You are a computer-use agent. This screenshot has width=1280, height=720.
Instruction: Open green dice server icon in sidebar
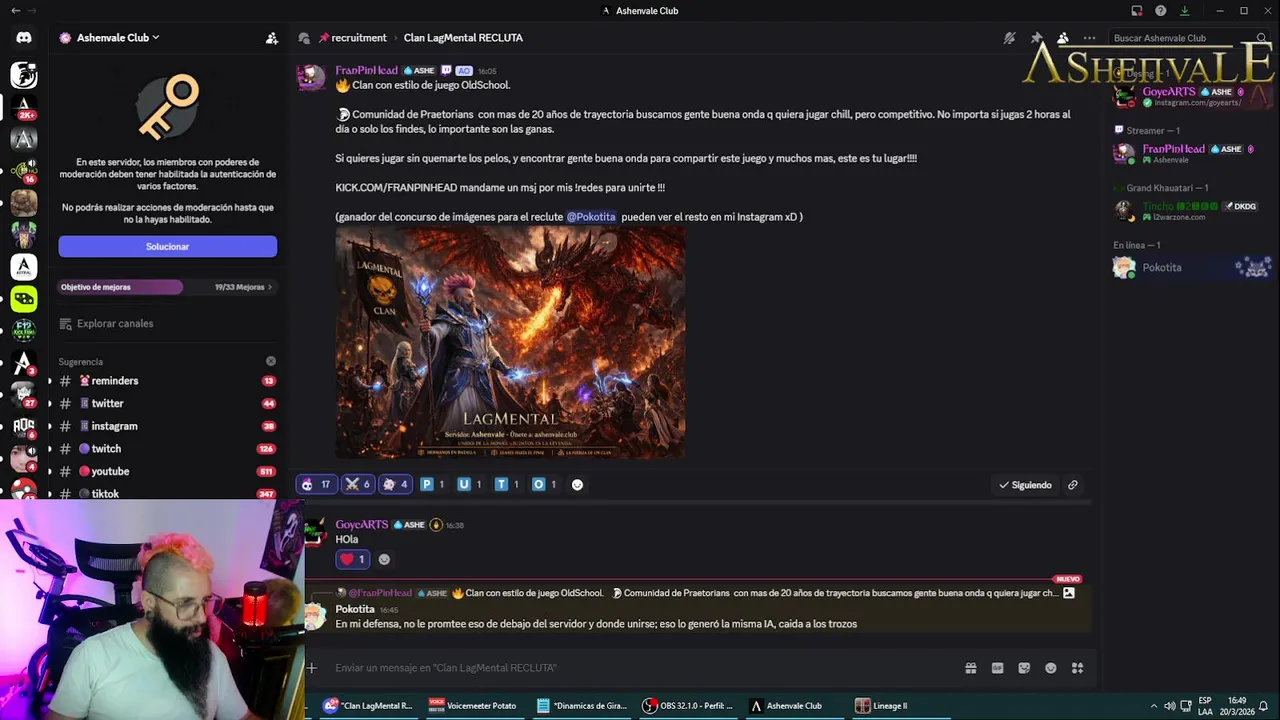(x=24, y=298)
